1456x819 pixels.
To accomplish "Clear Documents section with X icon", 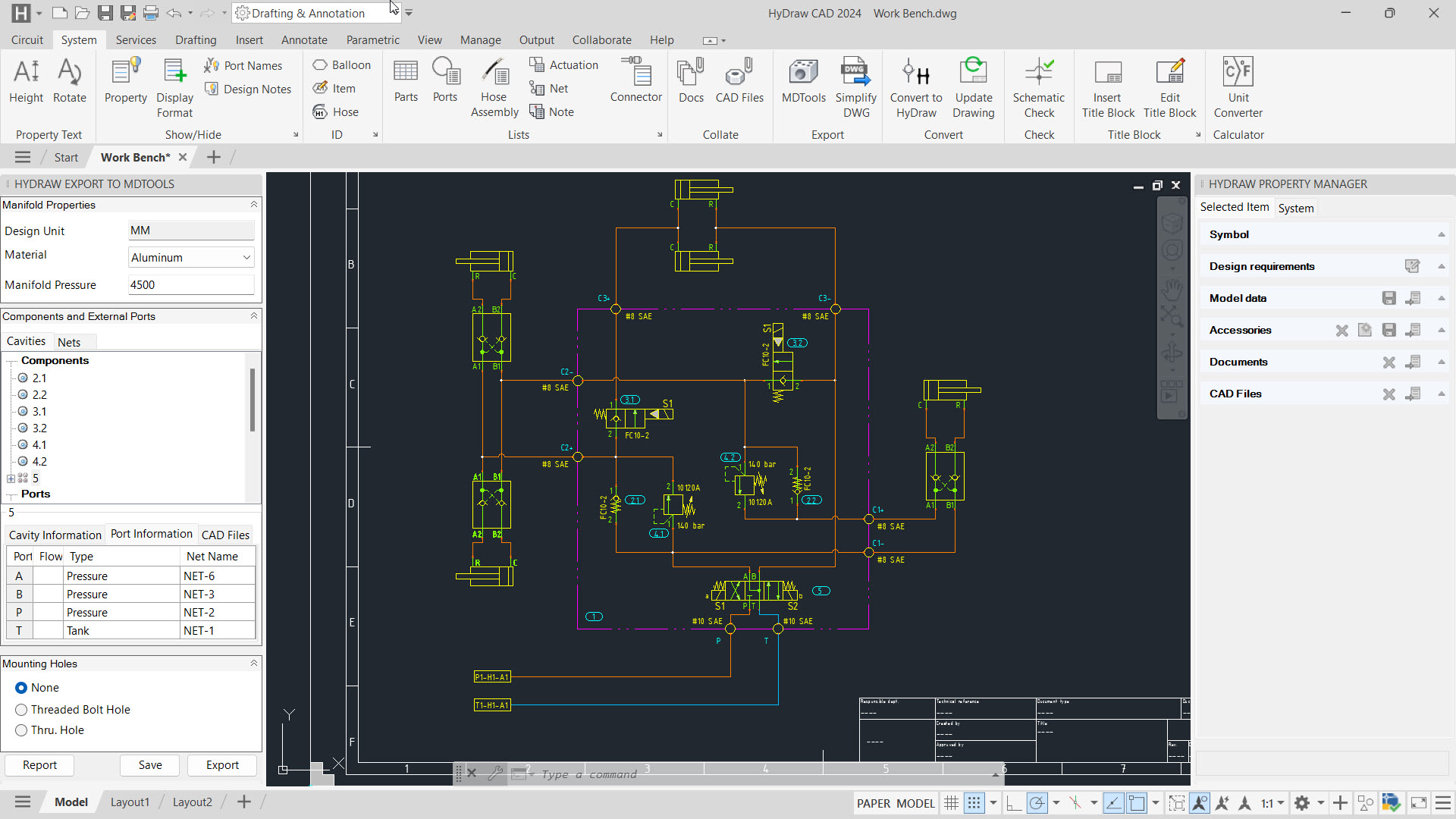I will point(1389,362).
